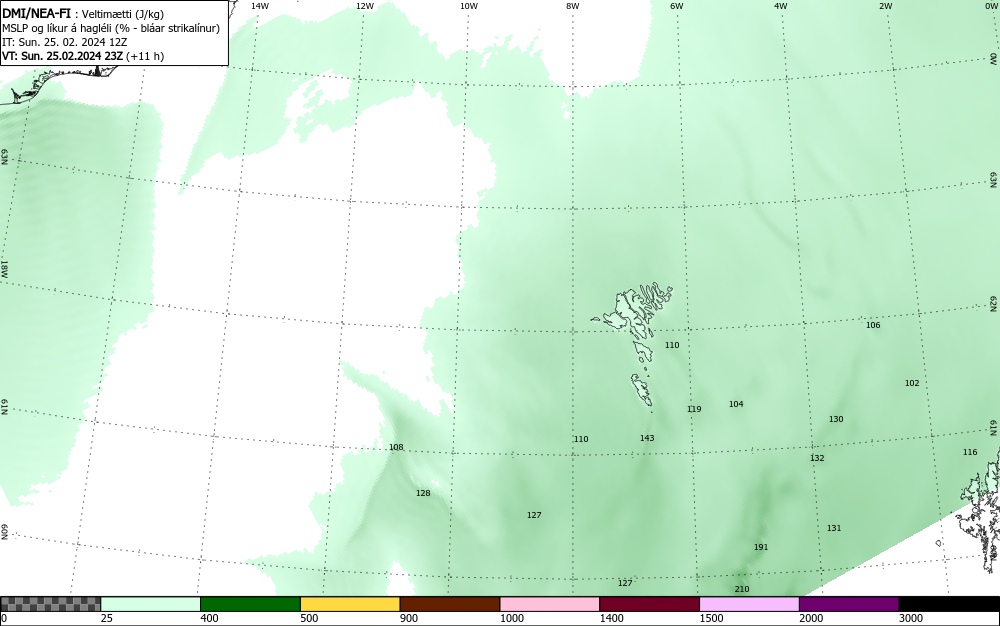Screen dimensions: 1000x626
Task: Click the 12W longitude label
Action: point(364,6)
